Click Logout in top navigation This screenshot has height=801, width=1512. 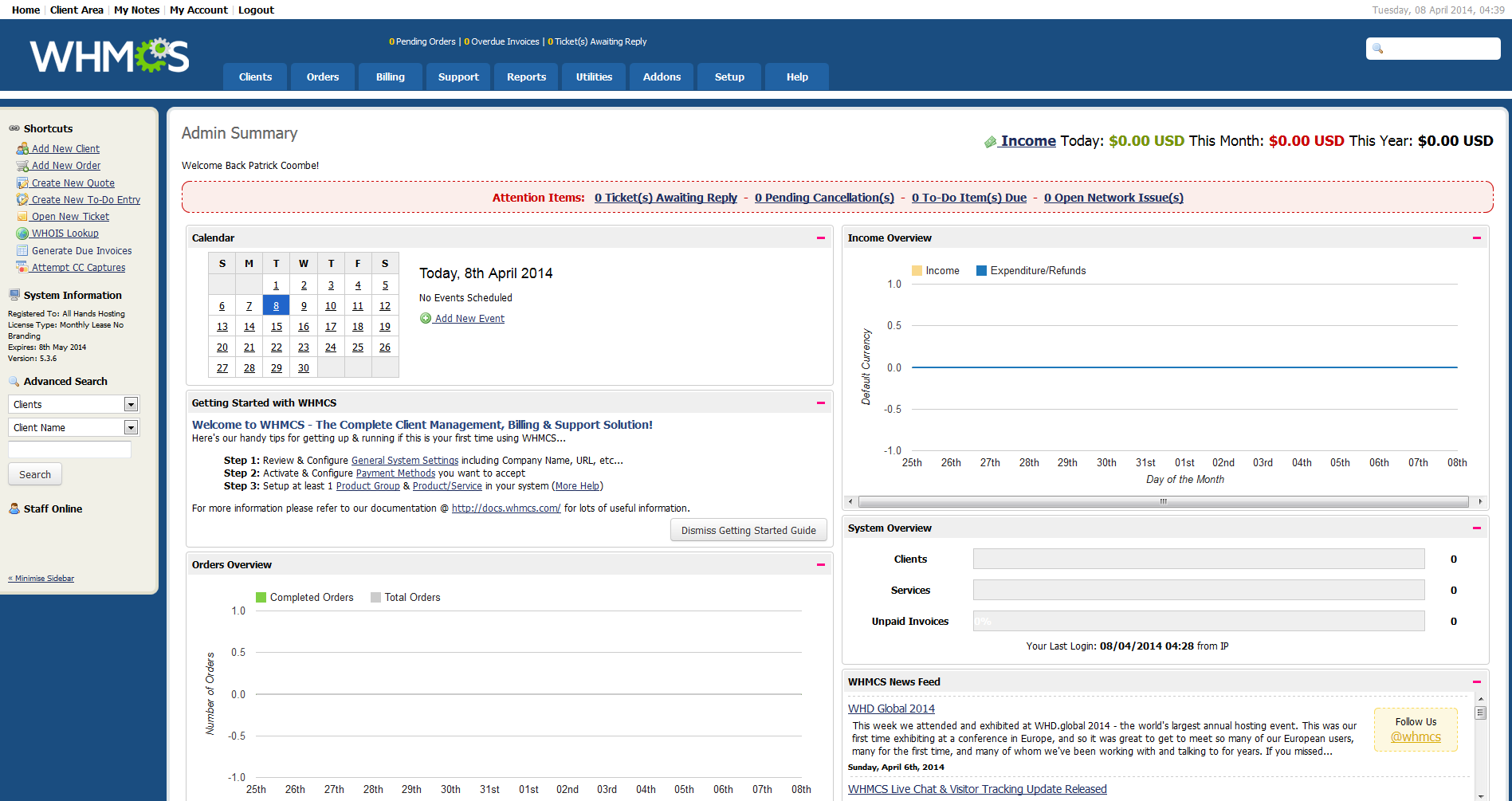click(256, 10)
